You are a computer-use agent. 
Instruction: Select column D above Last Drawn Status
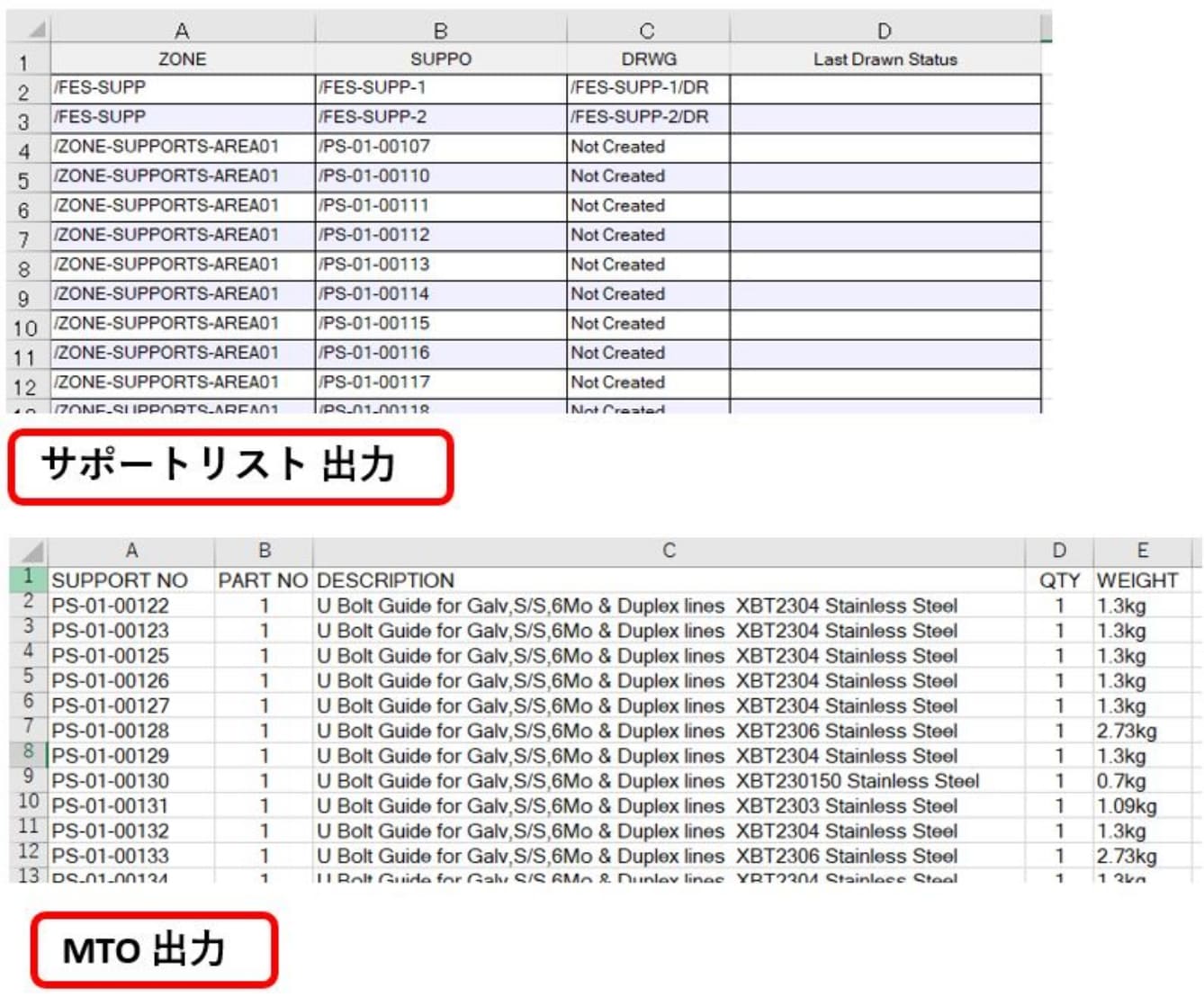coord(884,31)
